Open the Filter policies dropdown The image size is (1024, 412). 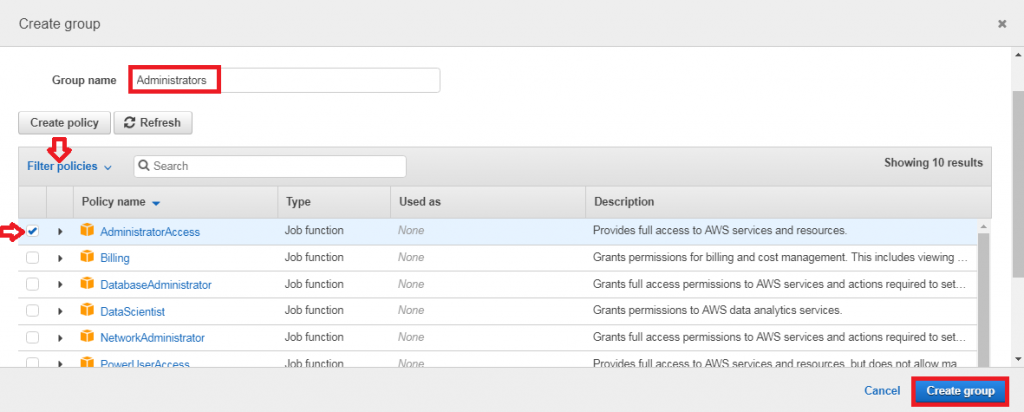pos(69,166)
